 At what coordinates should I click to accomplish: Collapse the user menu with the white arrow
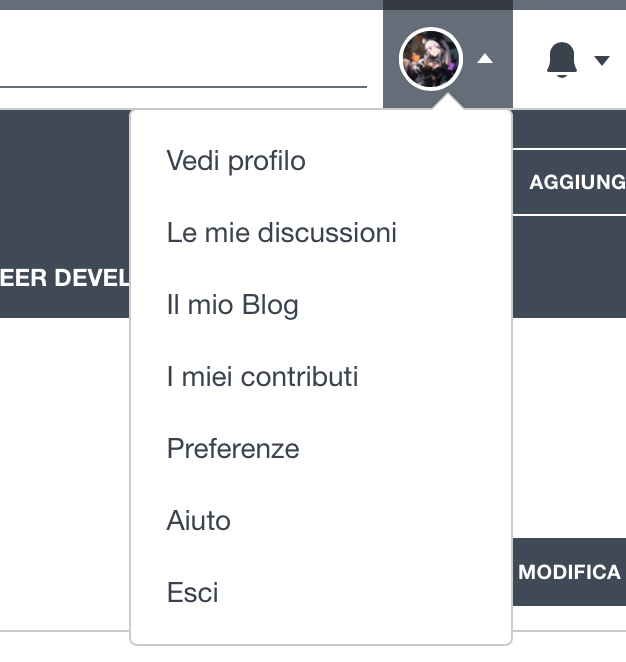(x=485, y=59)
